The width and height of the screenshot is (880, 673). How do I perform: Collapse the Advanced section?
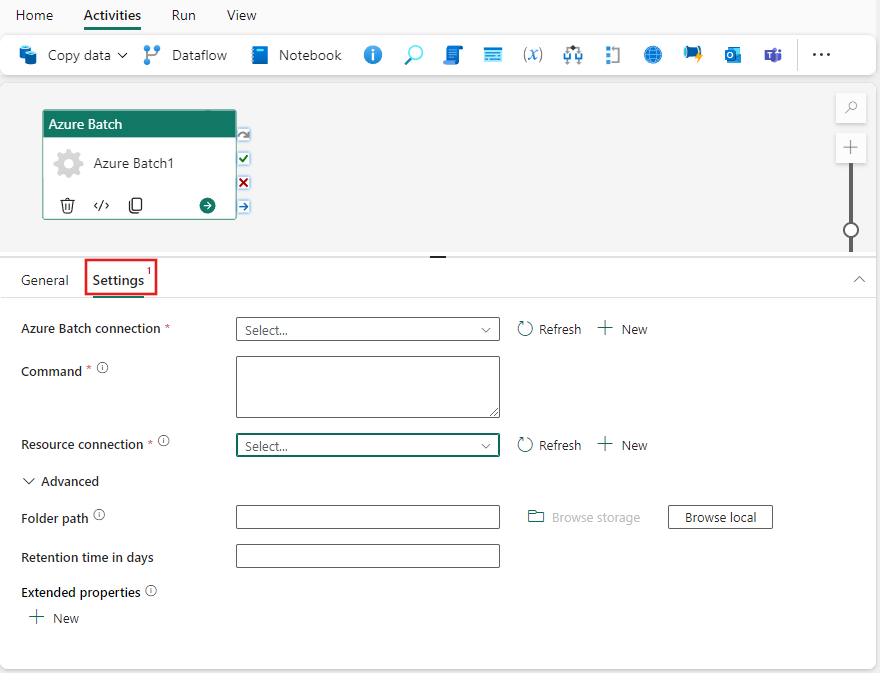pos(60,481)
